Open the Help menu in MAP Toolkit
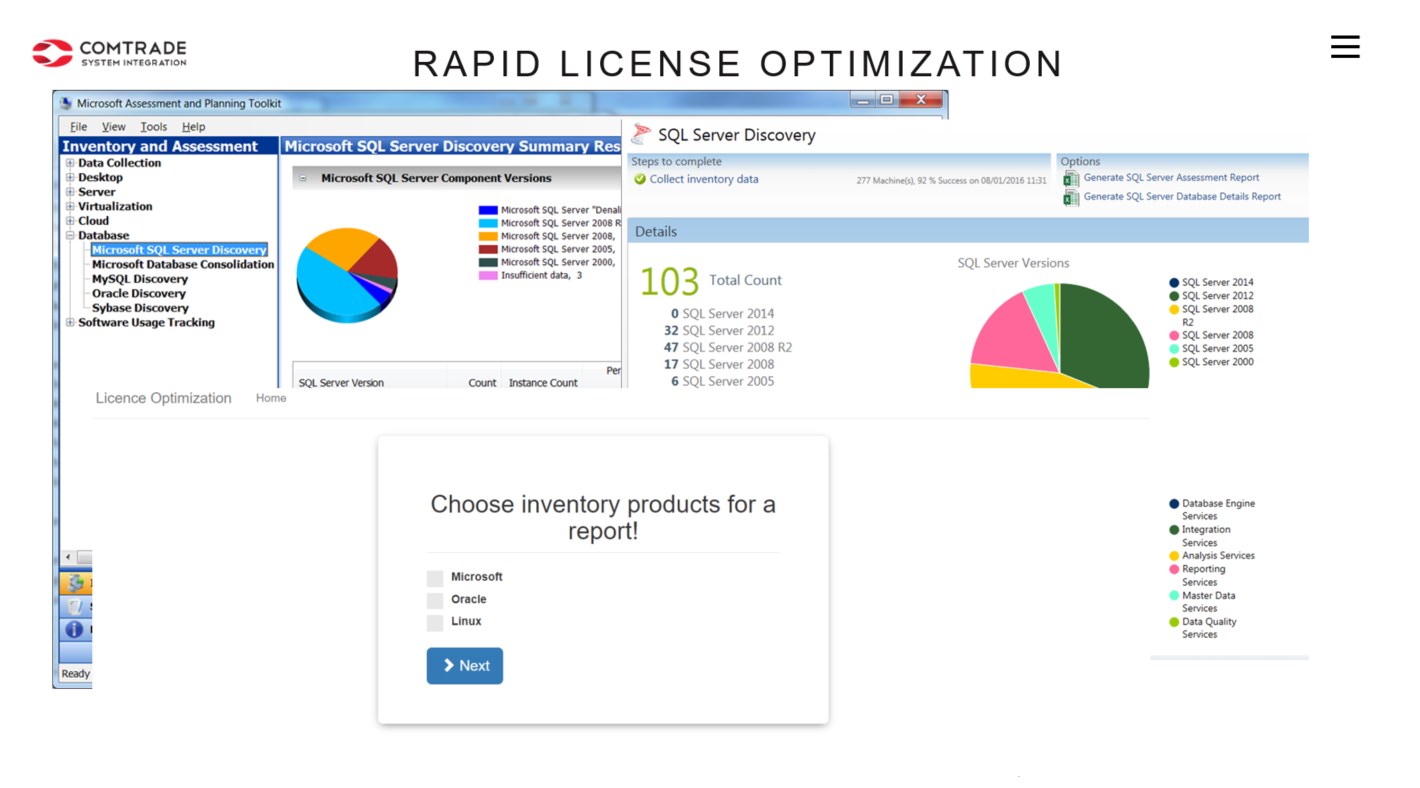 tap(194, 127)
